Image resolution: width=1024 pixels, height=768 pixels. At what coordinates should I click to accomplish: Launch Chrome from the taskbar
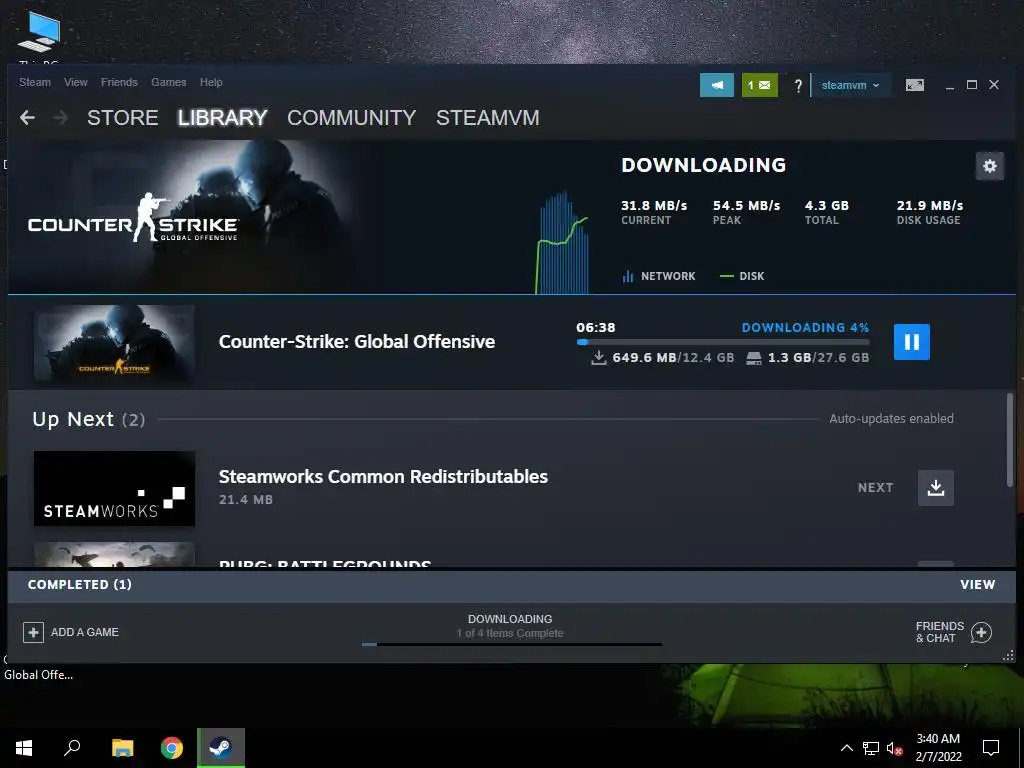tap(172, 748)
